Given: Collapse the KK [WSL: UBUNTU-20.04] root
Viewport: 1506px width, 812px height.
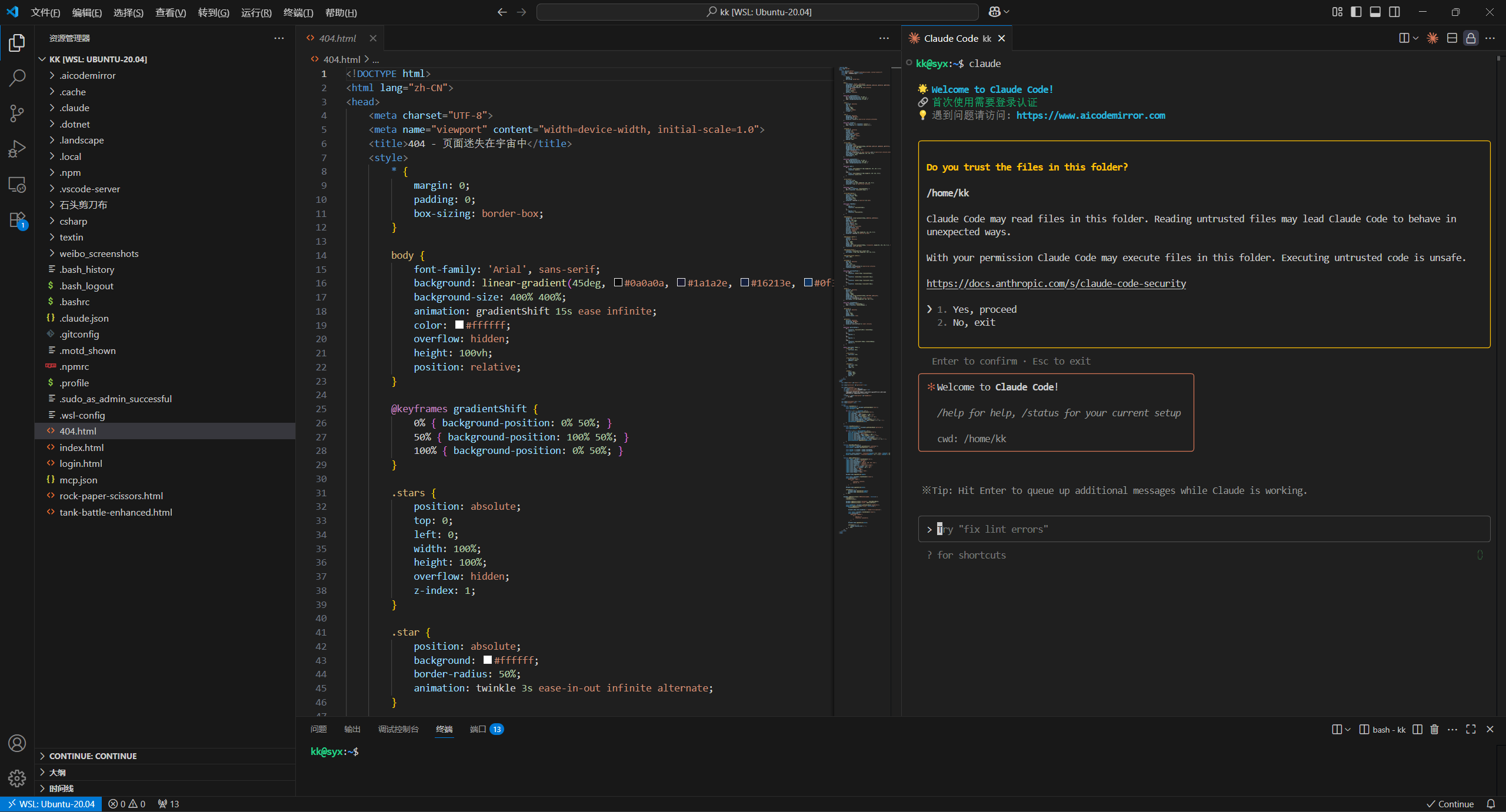Looking at the screenshot, I should pos(165,59).
